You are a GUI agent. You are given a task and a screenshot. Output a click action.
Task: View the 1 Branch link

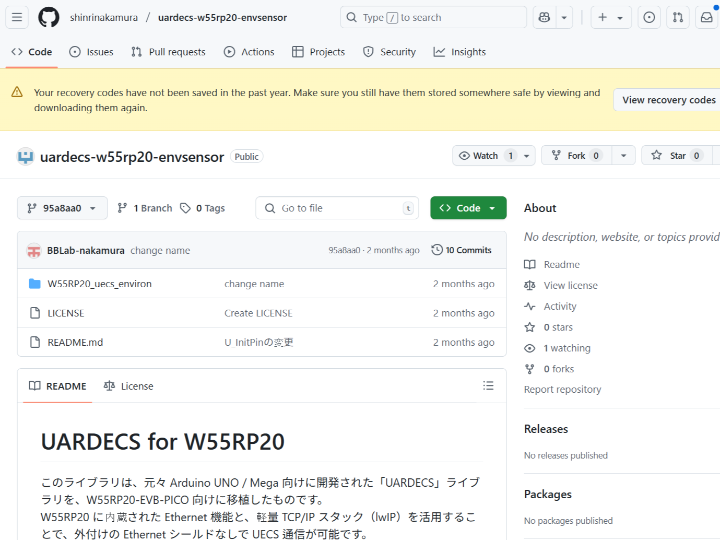(x=145, y=208)
